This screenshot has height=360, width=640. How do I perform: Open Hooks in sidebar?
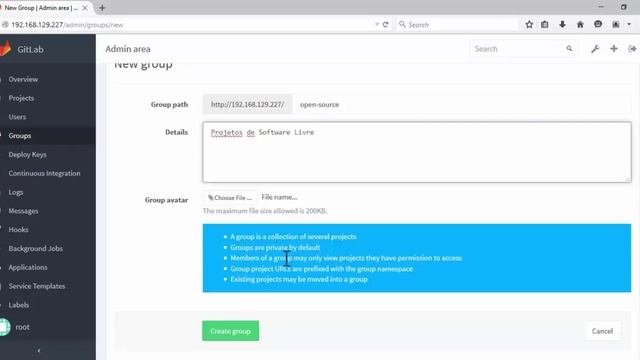(x=18, y=229)
